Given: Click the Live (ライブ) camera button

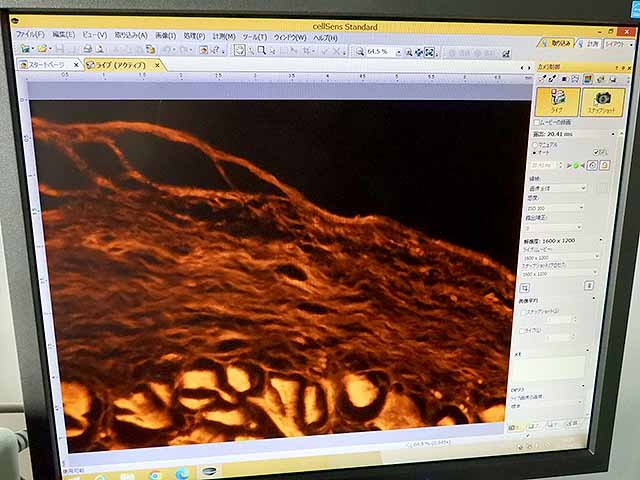Looking at the screenshot, I should click(557, 101).
